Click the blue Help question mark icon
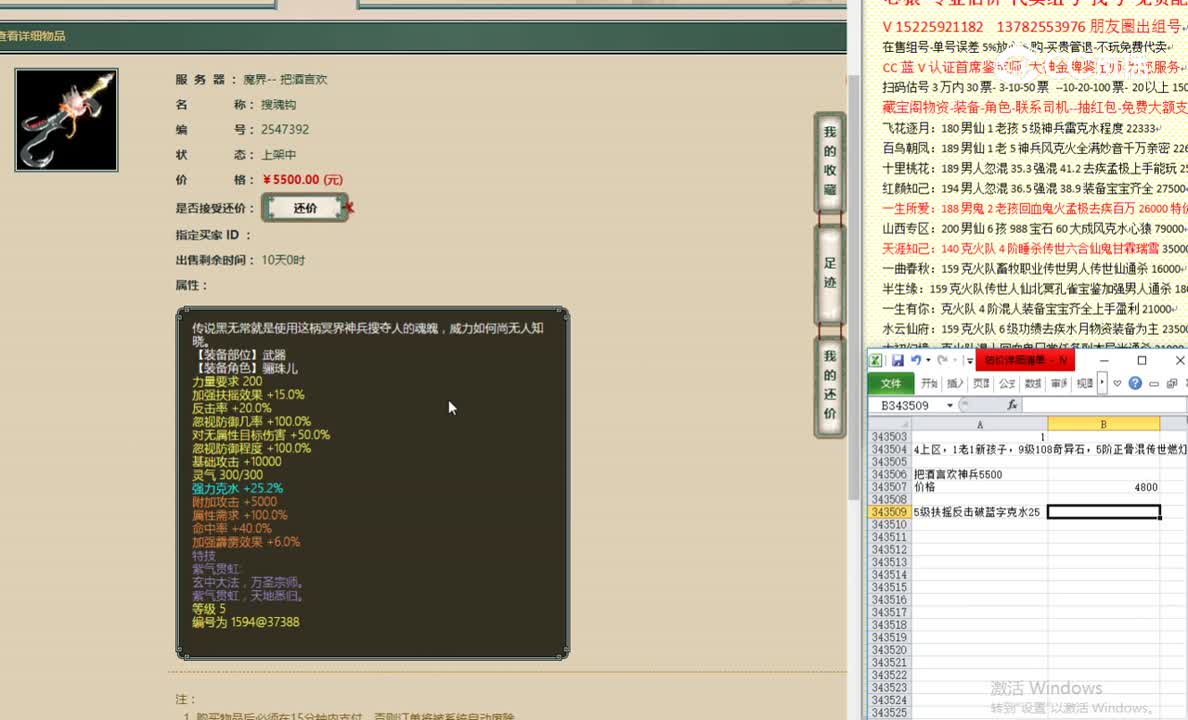 1135,383
